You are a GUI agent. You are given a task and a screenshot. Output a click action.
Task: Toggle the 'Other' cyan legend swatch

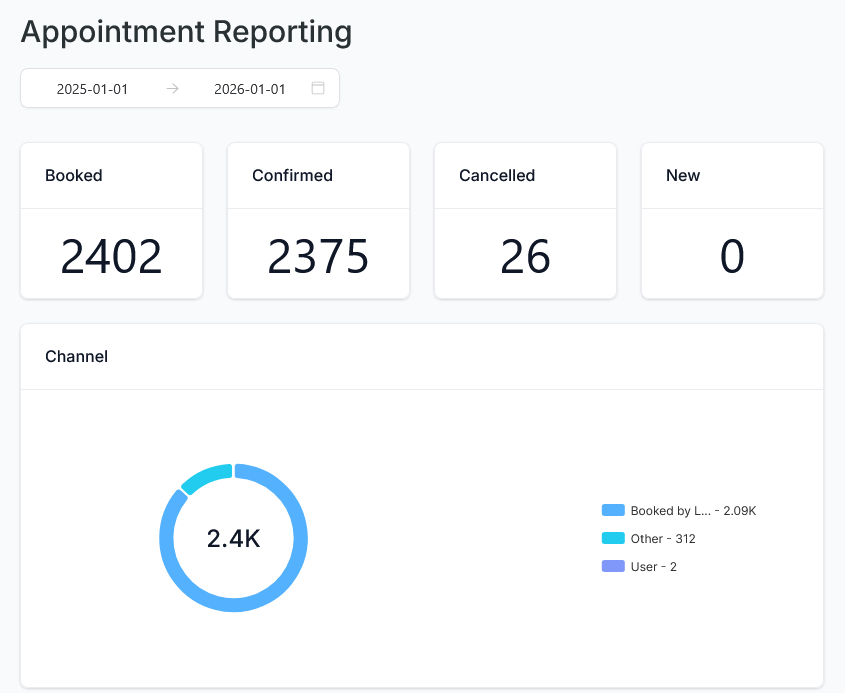click(x=613, y=538)
